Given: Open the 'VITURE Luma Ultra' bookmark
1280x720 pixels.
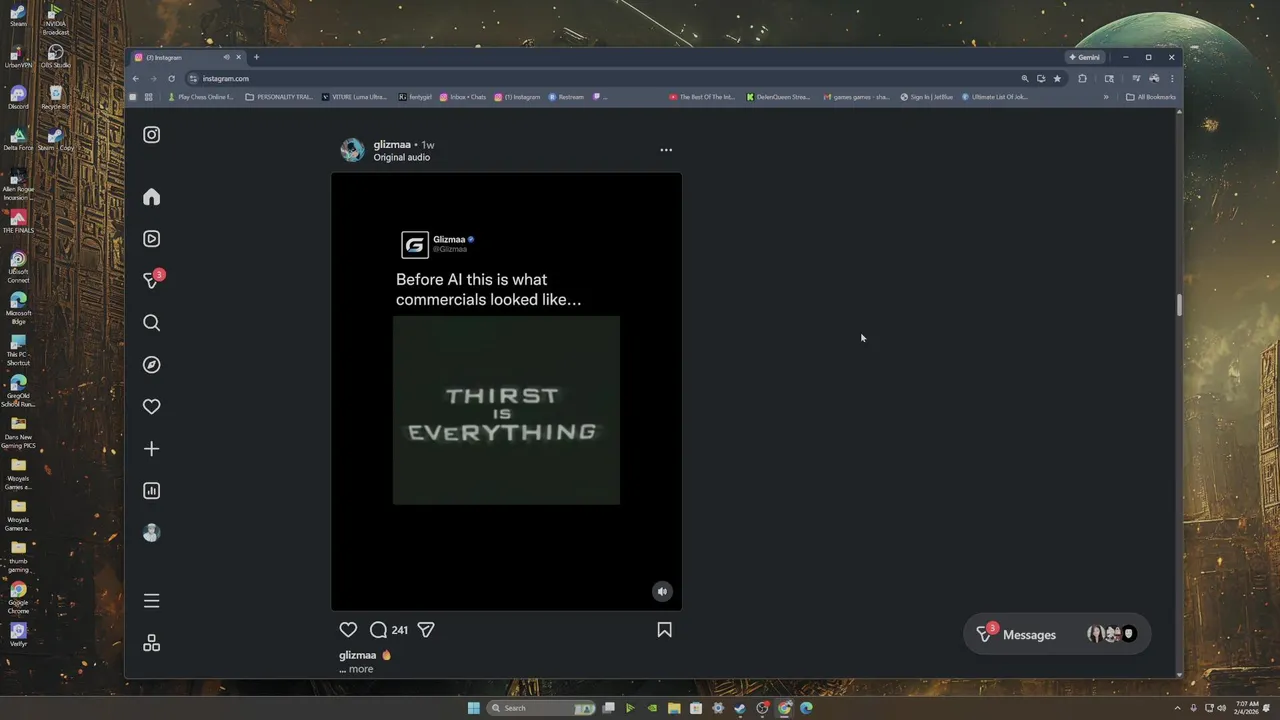Looking at the screenshot, I should click(355, 97).
